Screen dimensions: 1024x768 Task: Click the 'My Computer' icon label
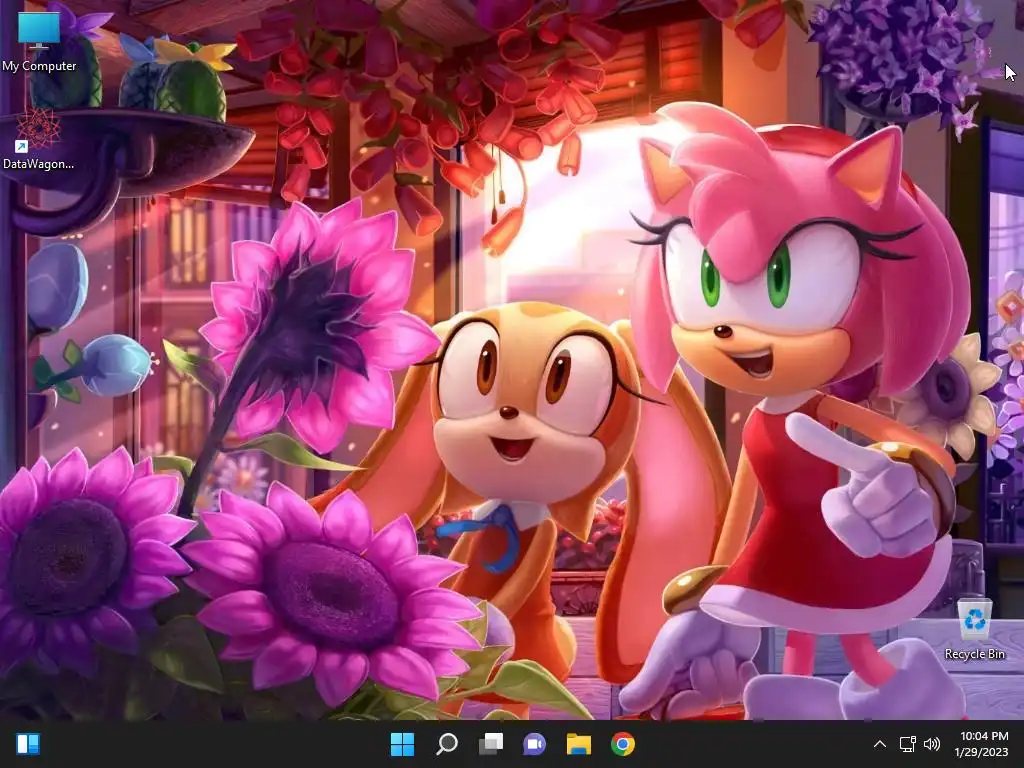coord(39,66)
